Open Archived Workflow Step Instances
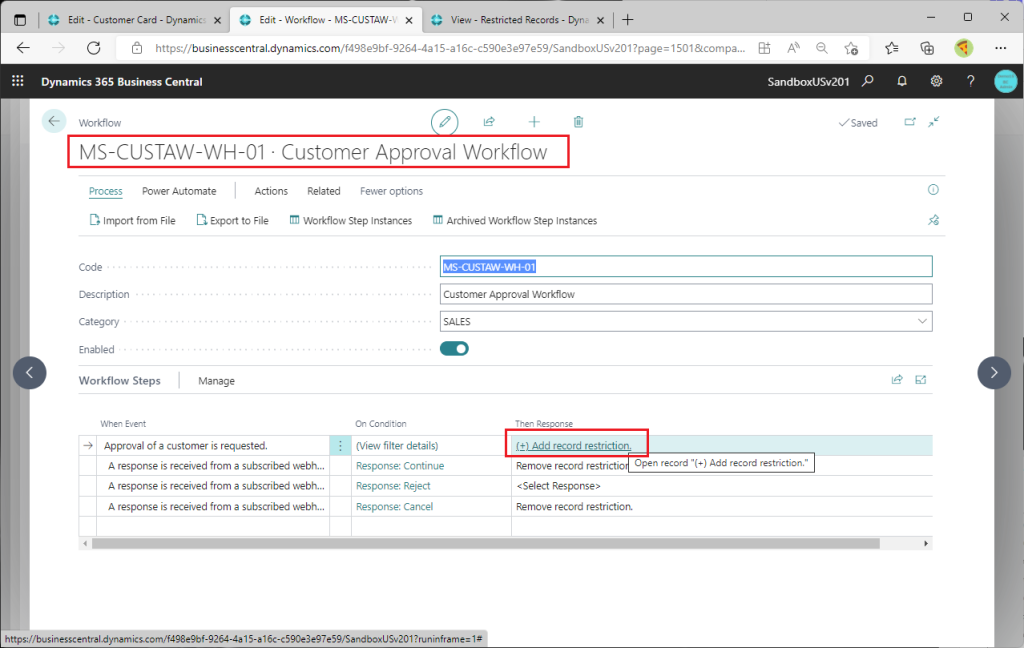This screenshot has height=648, width=1024. pyautogui.click(x=515, y=221)
